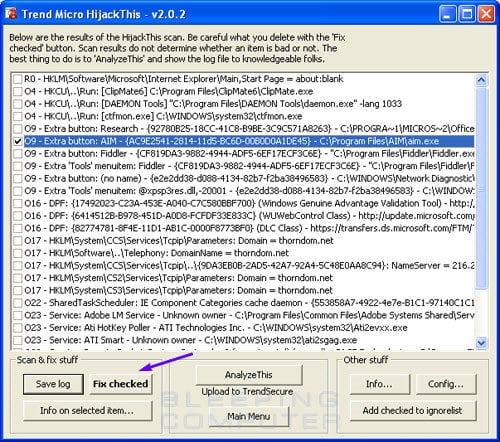The height and width of the screenshot is (442, 500).
Task: Open the Info... dialog
Action: click(380, 384)
